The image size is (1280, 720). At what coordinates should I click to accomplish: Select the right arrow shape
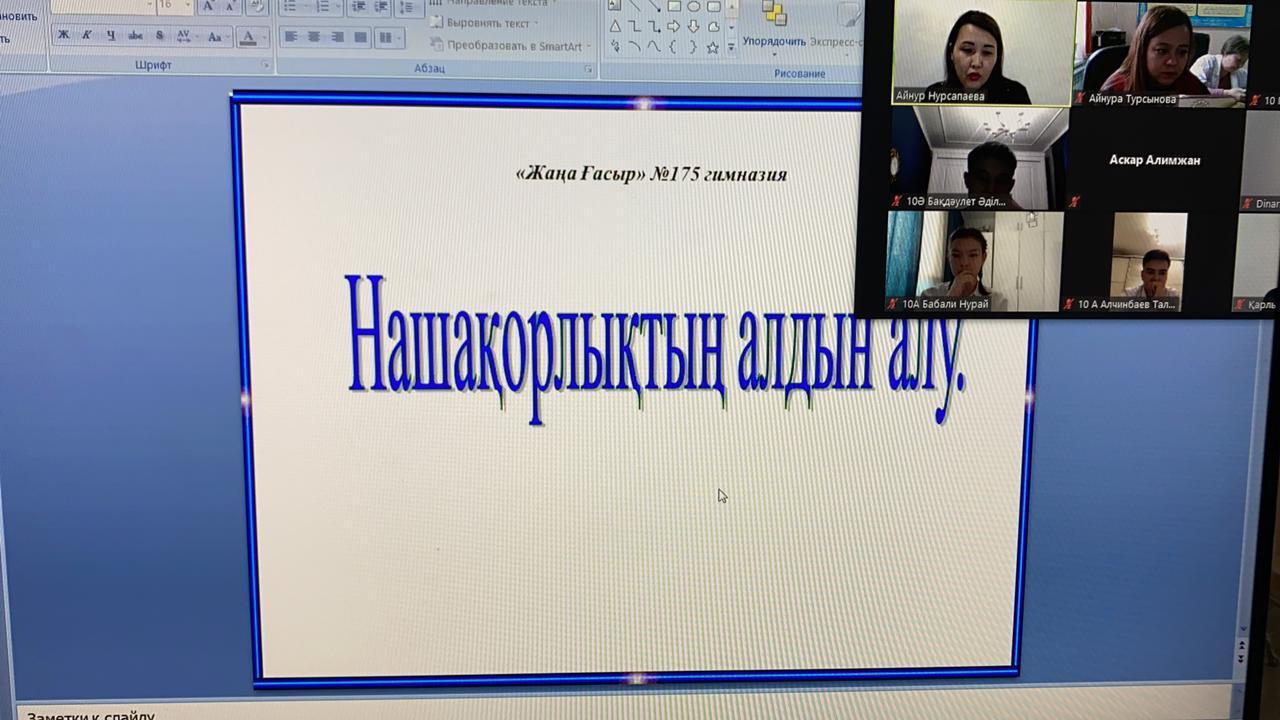point(673,27)
